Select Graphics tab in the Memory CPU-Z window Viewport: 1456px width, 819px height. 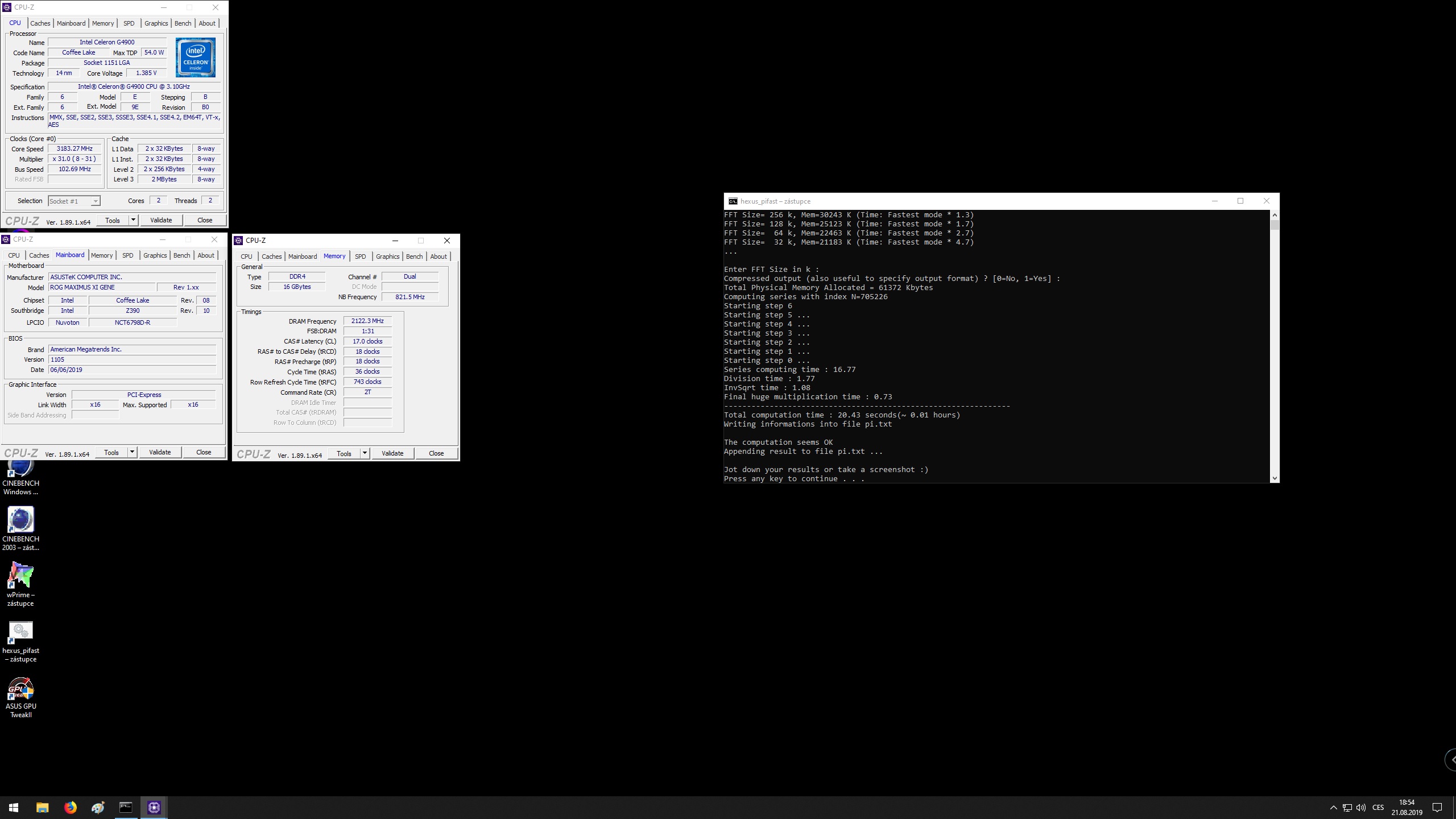pos(388,257)
